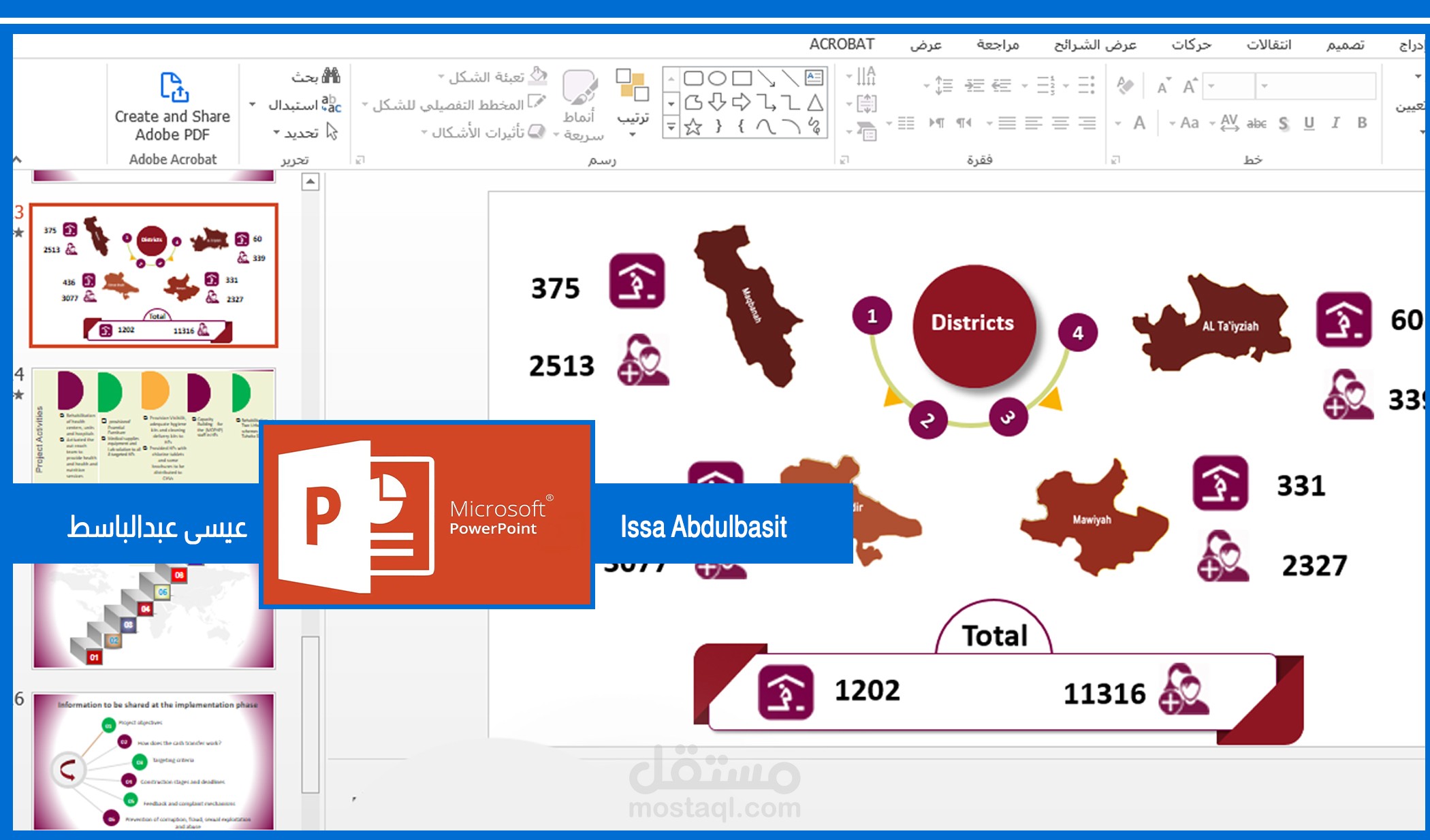Toggle Strikethrough (abc) formatting
This screenshot has width=1430, height=840.
[x=1256, y=123]
